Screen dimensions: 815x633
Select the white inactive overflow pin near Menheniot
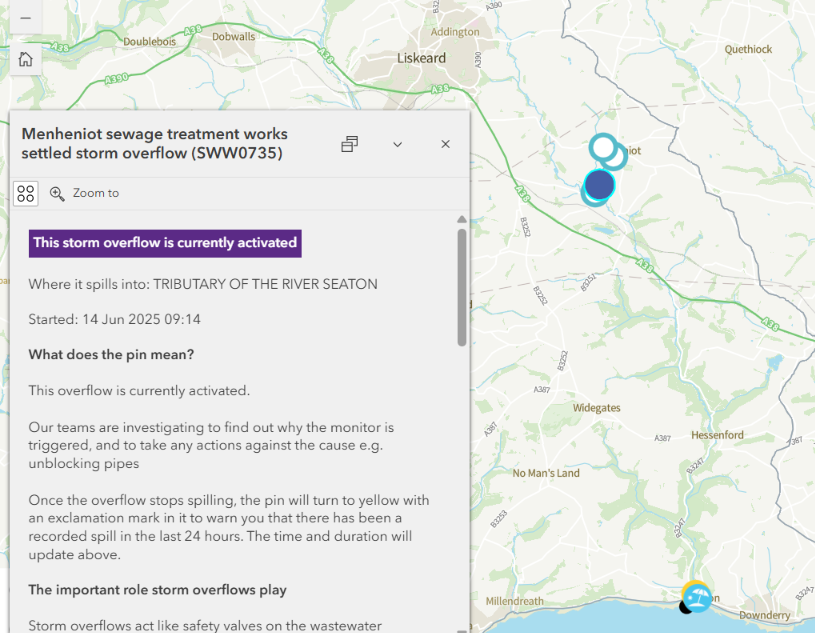click(603, 147)
